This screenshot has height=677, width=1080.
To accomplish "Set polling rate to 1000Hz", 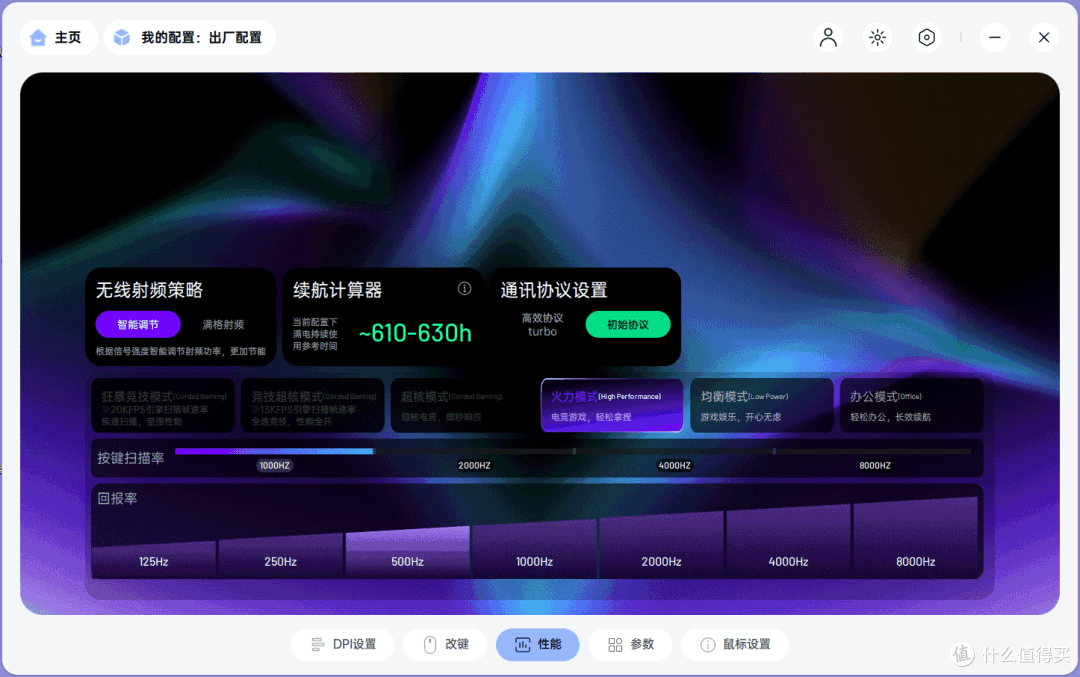I will (x=534, y=548).
